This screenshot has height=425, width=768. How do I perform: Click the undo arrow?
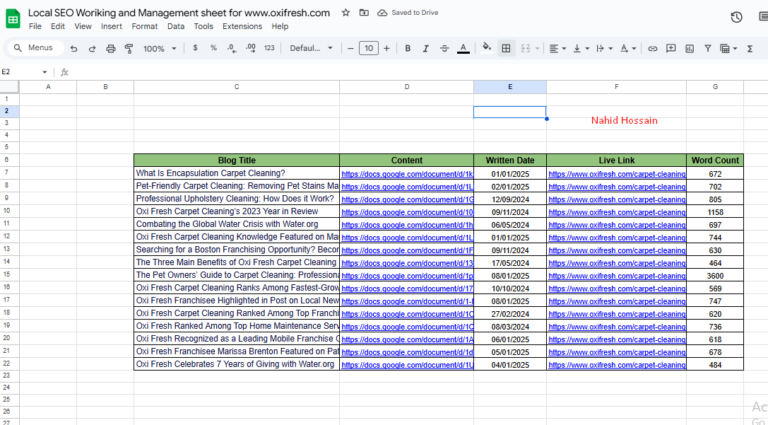73,48
